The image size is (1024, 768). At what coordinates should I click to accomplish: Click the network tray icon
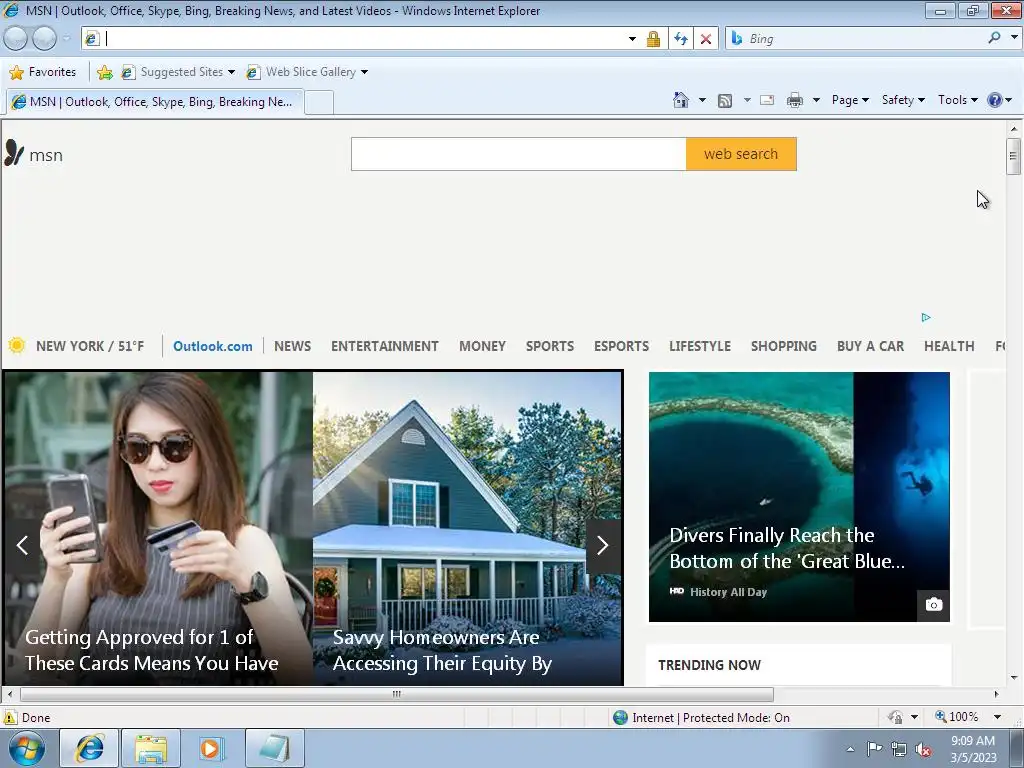tap(899, 749)
